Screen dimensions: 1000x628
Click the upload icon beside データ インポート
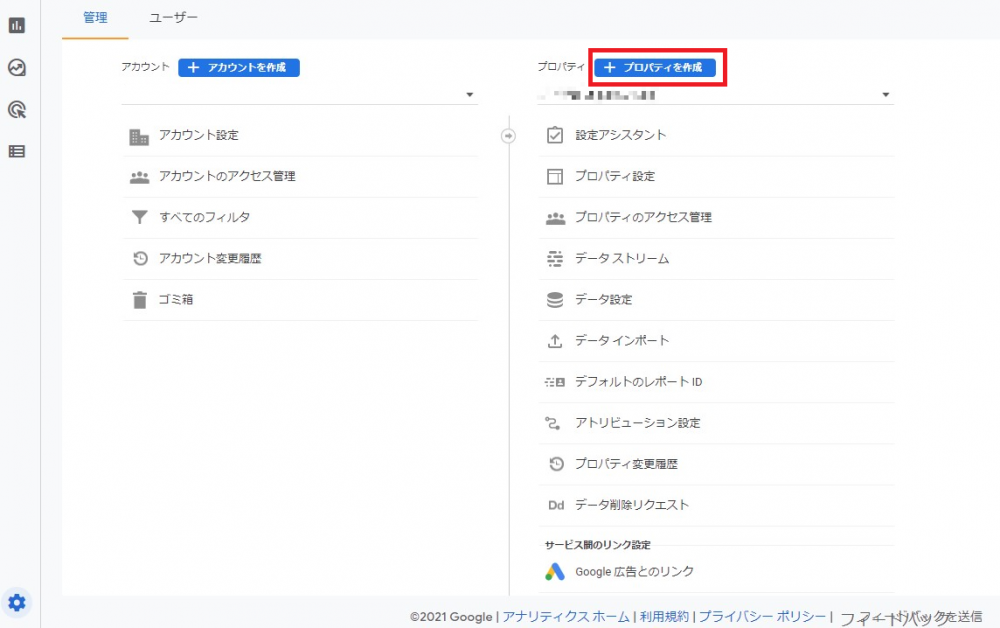click(555, 341)
